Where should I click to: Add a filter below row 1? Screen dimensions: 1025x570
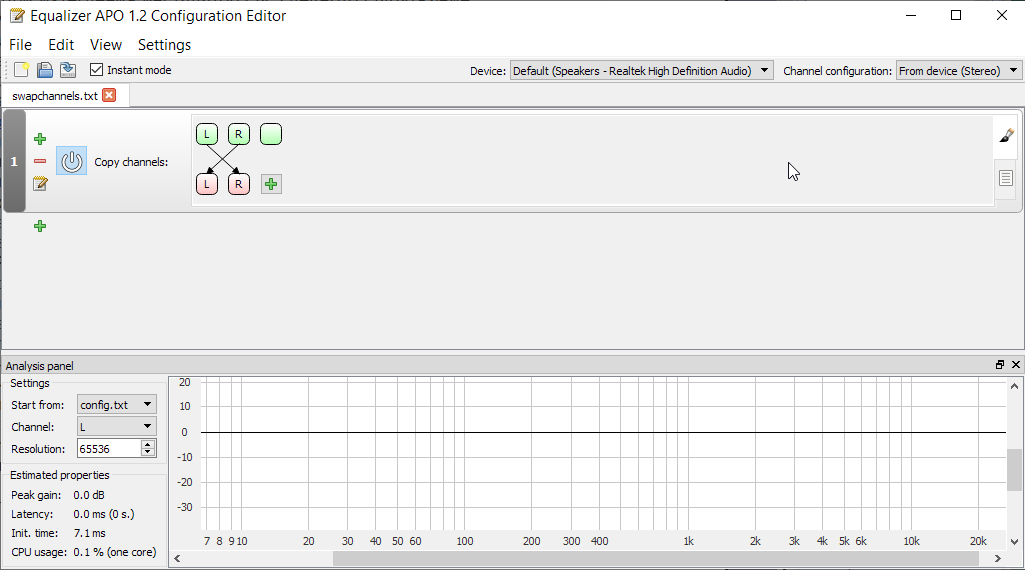click(x=40, y=226)
